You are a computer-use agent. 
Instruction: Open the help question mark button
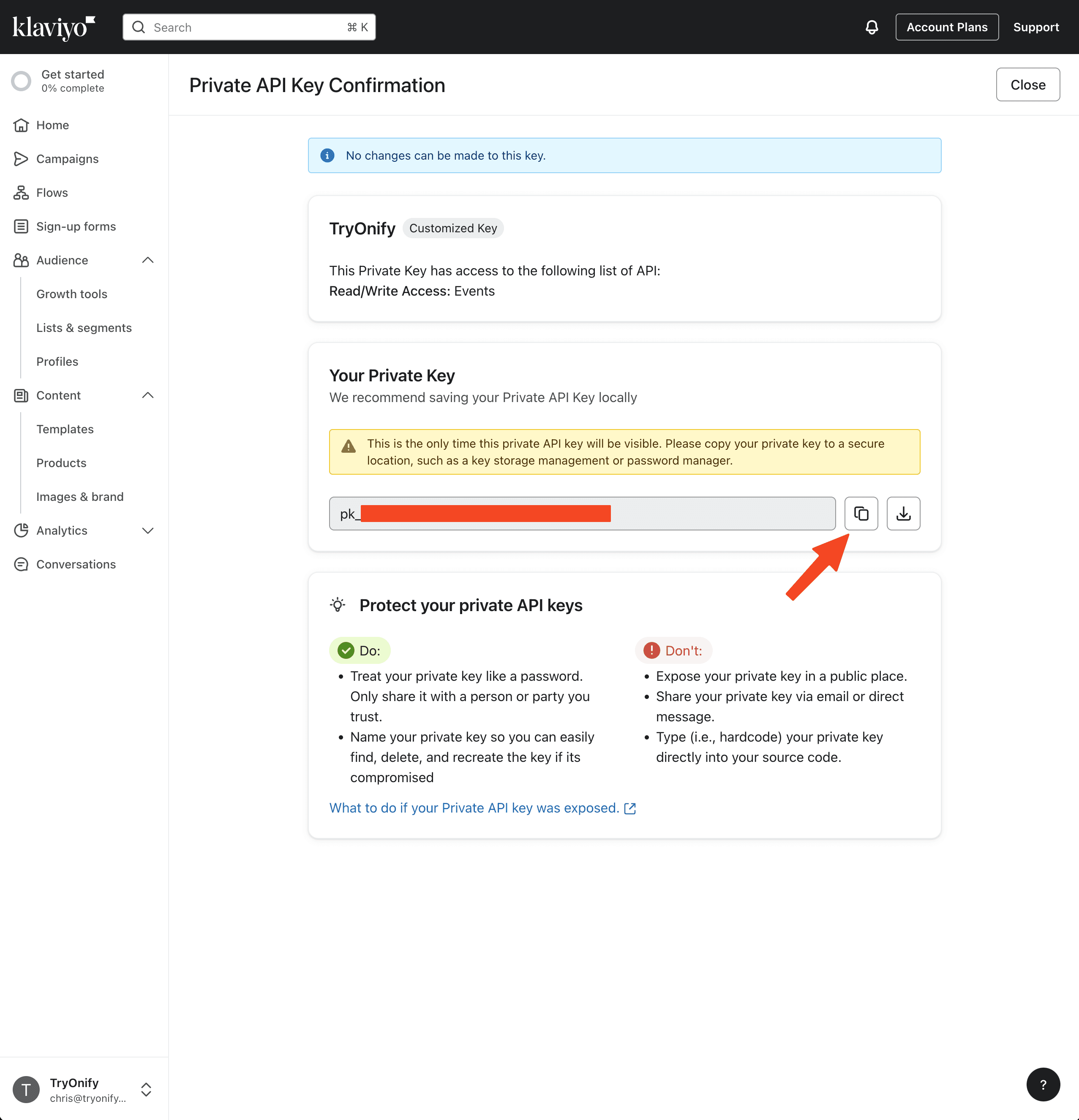1042,1084
